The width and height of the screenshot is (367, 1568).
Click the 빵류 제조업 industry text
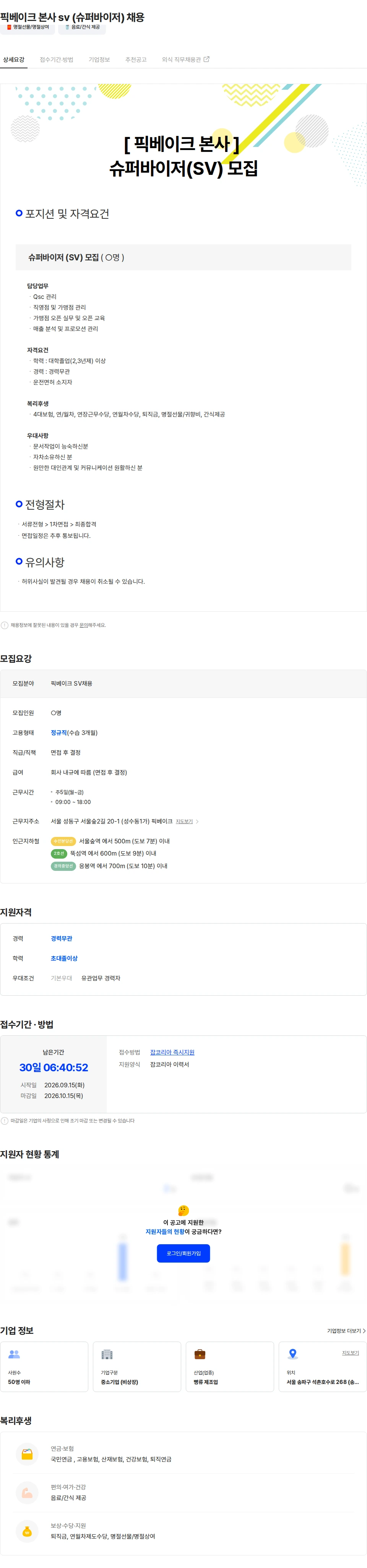coord(205,1382)
